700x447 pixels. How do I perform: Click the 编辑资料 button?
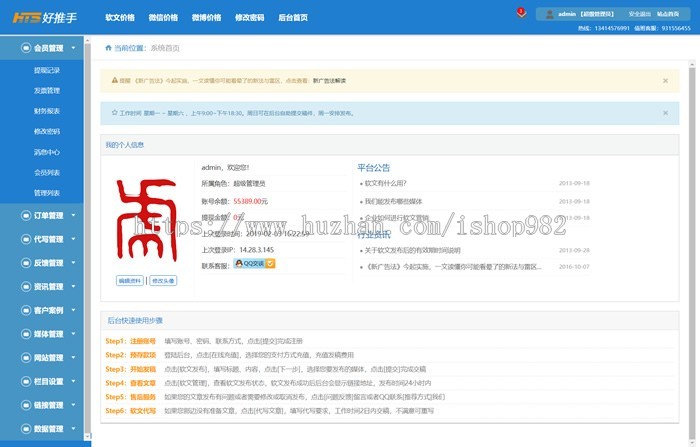click(129, 281)
